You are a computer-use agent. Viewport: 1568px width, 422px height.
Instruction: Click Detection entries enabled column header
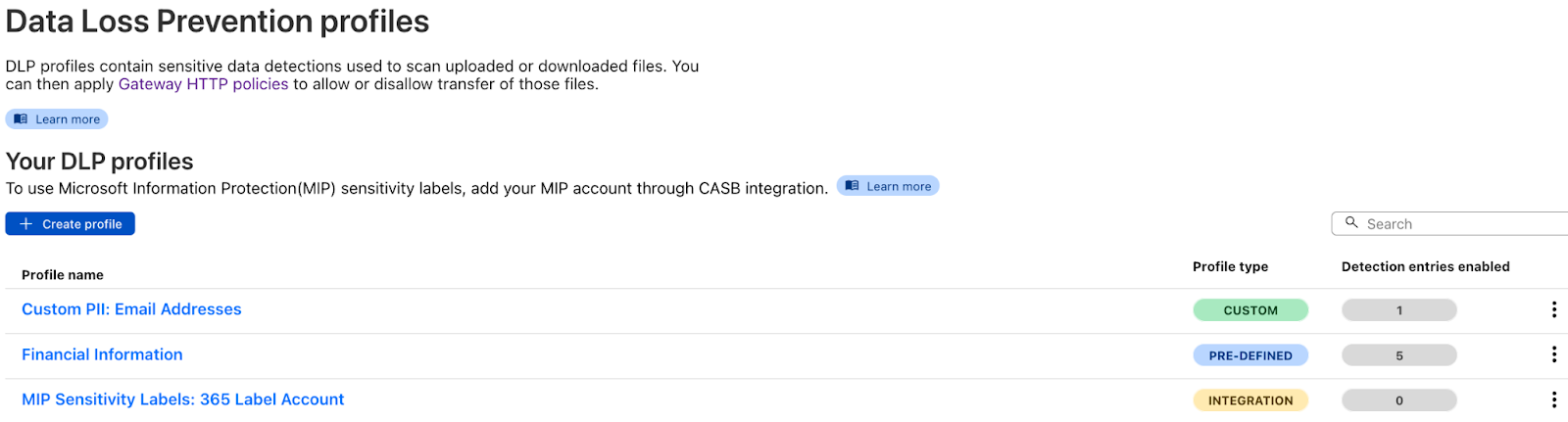(x=1425, y=266)
